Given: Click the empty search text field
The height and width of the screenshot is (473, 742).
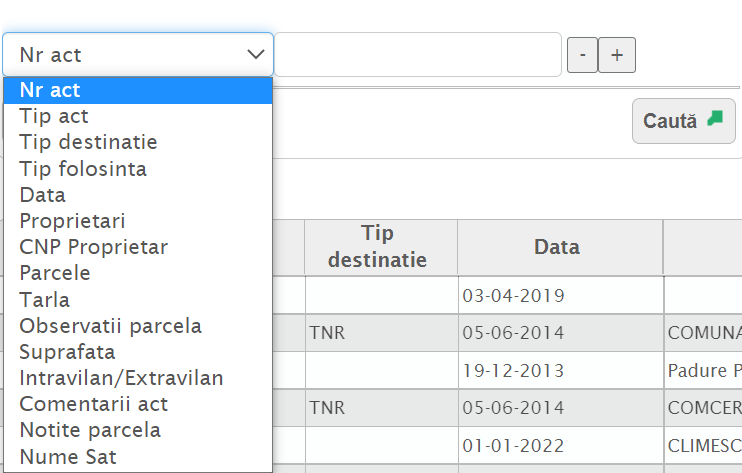Looking at the screenshot, I should (x=418, y=55).
